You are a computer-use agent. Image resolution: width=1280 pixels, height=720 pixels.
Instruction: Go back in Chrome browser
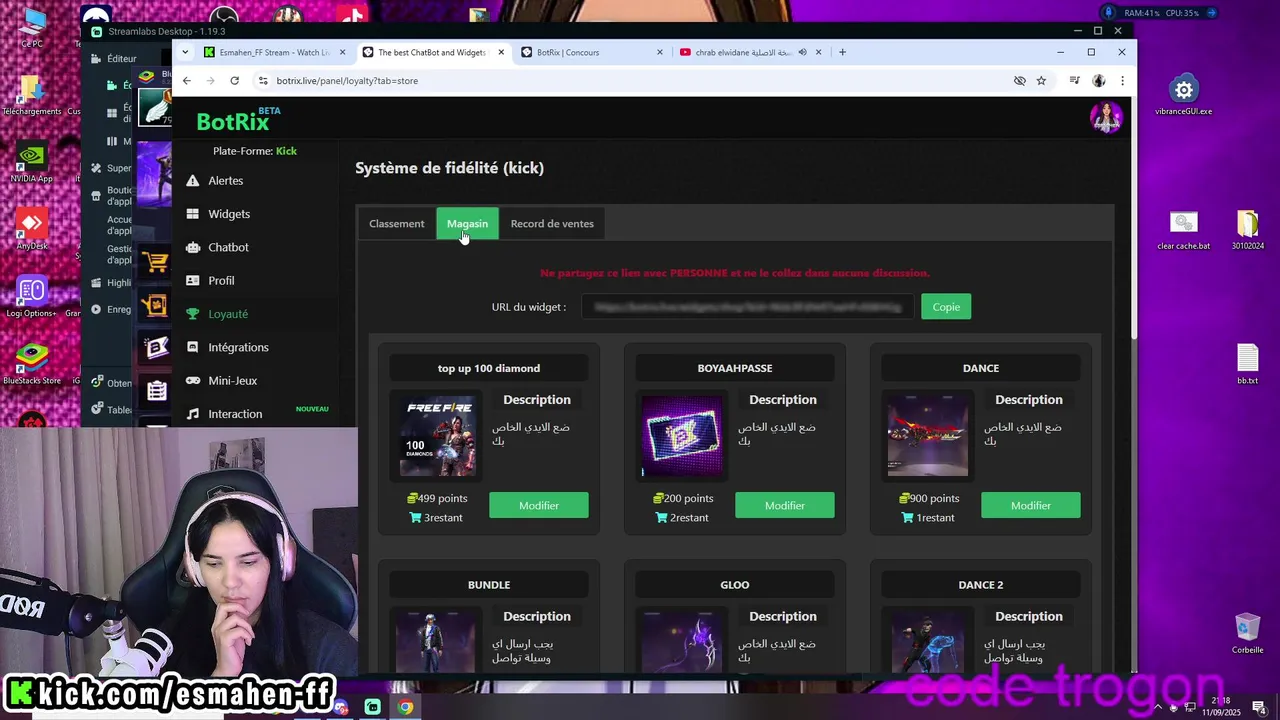click(x=187, y=81)
